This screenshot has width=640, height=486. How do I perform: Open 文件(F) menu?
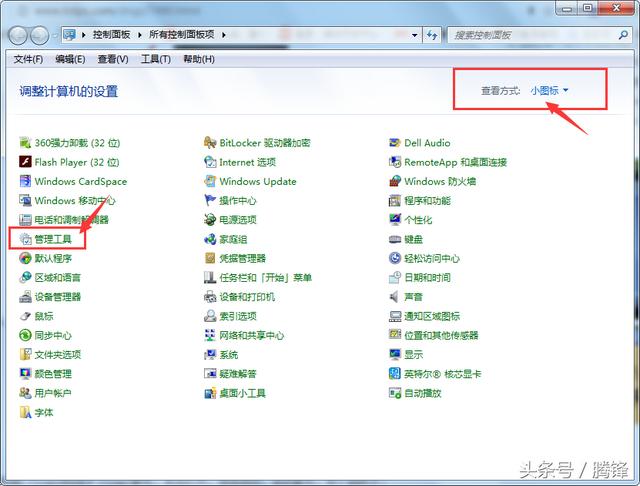[28, 60]
